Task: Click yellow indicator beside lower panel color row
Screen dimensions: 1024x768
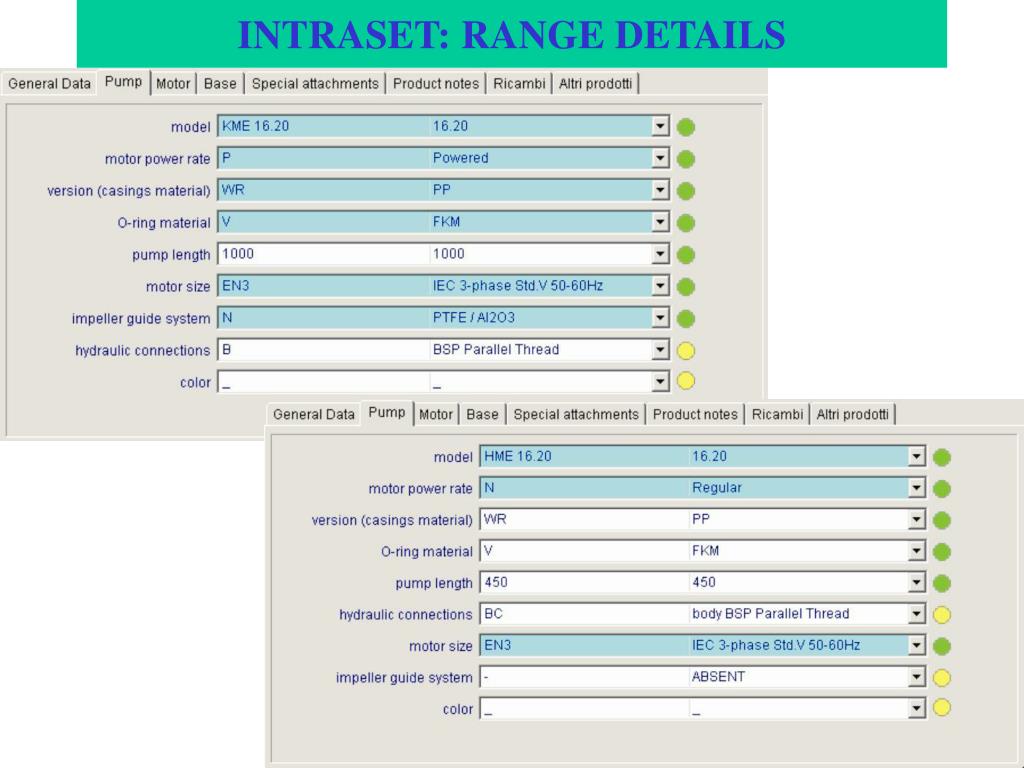Action: coord(942,707)
